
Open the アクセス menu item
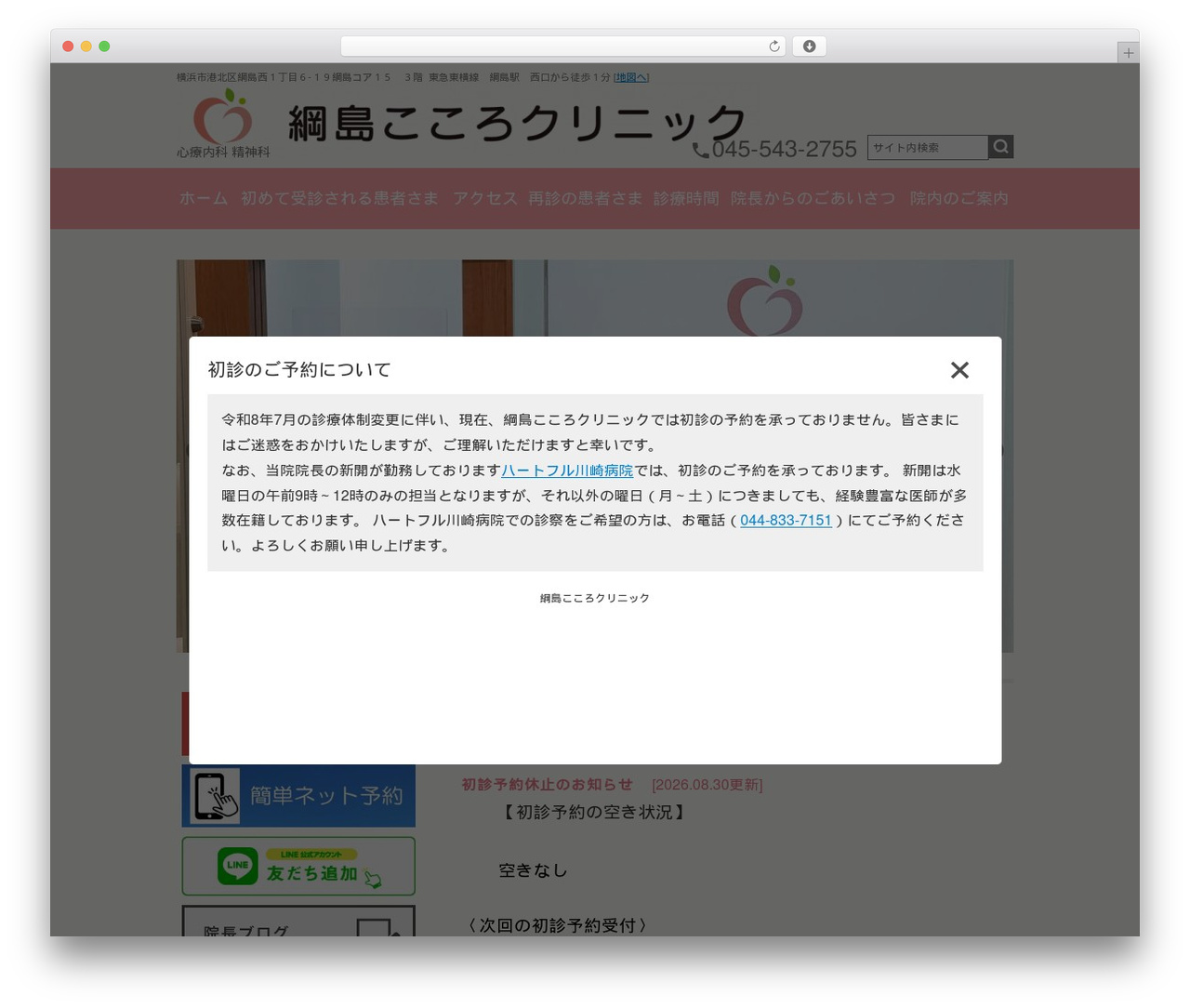pyautogui.click(x=484, y=198)
